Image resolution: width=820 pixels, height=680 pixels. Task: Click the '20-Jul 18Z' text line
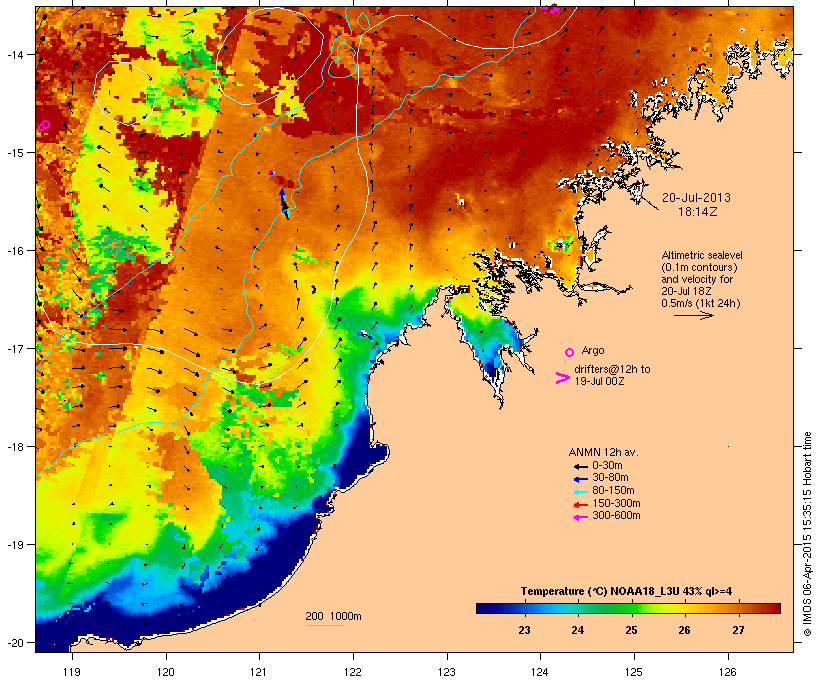(x=686, y=291)
